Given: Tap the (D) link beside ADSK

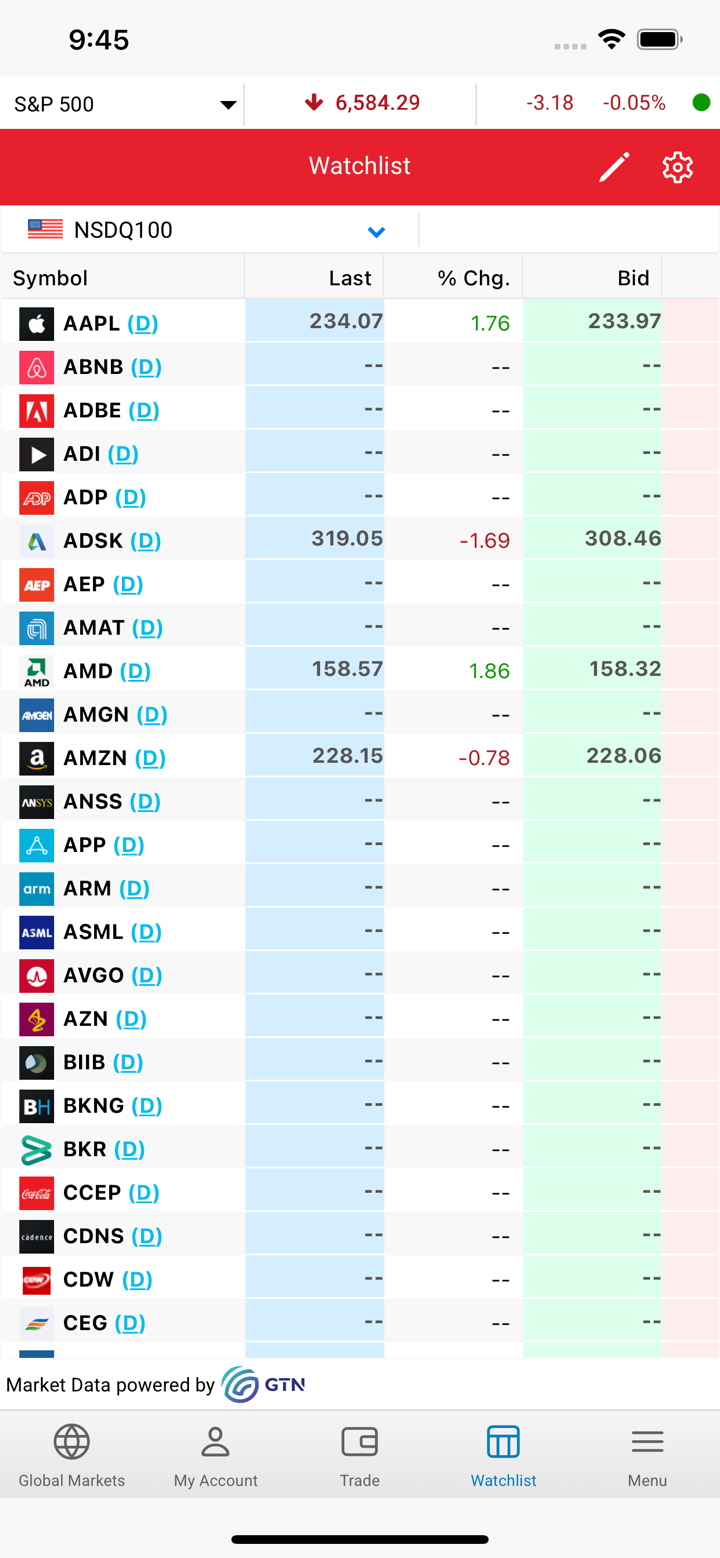Looking at the screenshot, I should 146,541.
